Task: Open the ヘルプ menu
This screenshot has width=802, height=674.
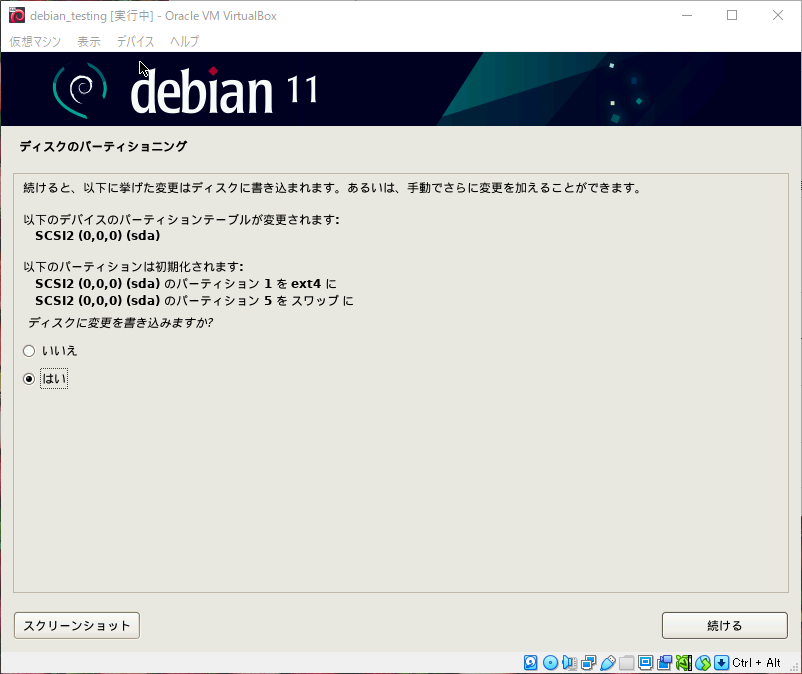Action: [x=185, y=41]
